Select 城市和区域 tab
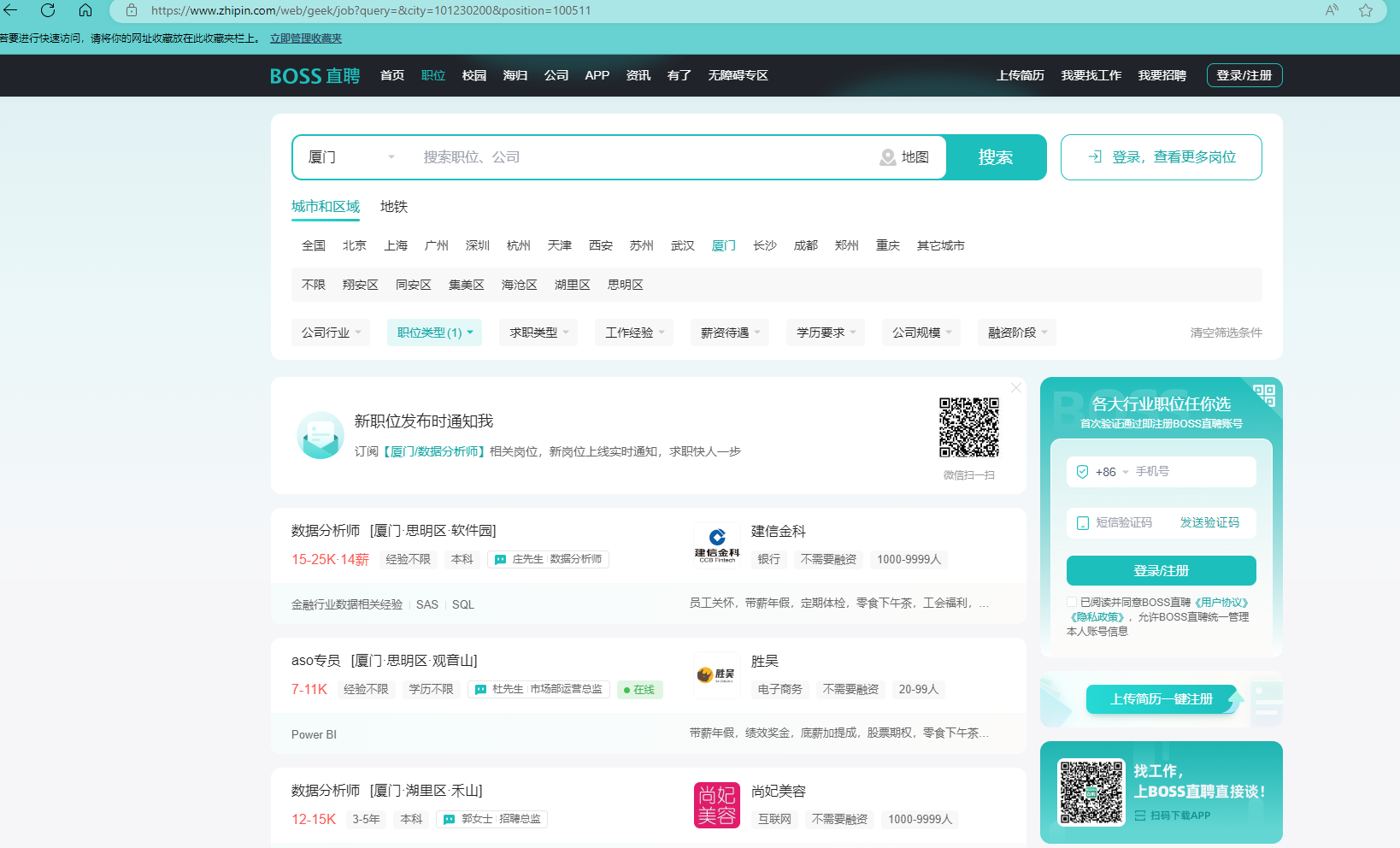 point(326,207)
